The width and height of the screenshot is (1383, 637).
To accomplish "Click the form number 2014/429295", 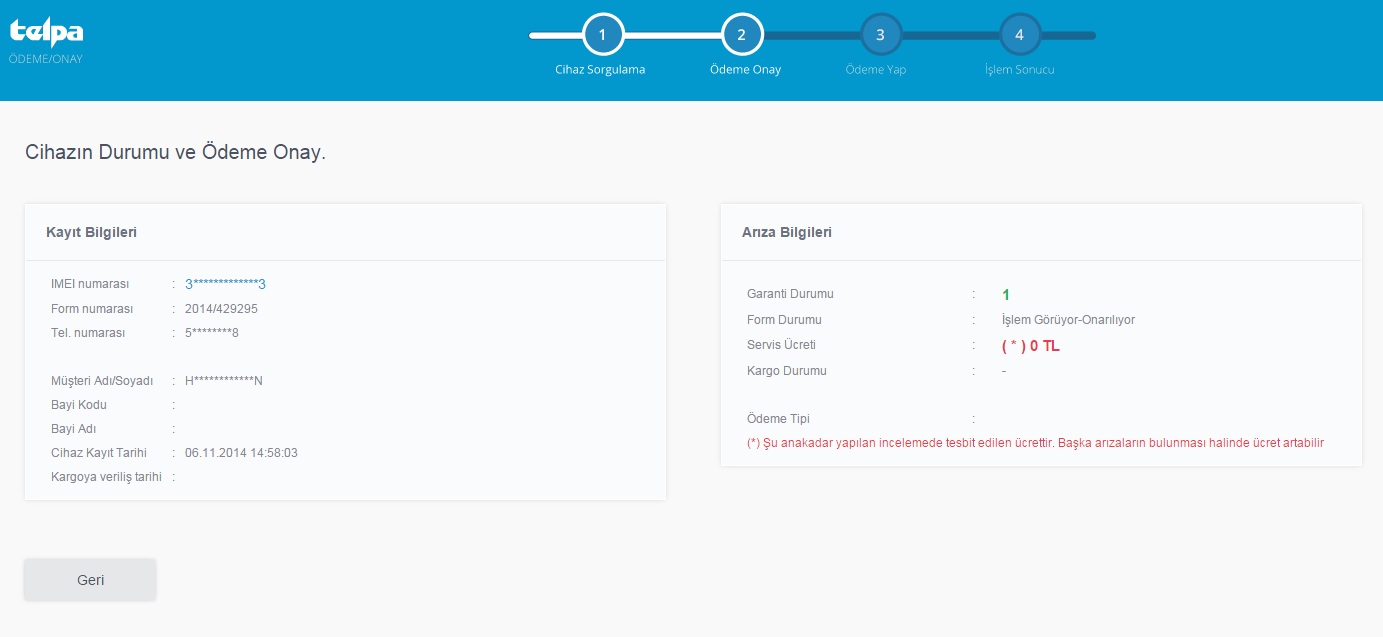I will [x=221, y=309].
